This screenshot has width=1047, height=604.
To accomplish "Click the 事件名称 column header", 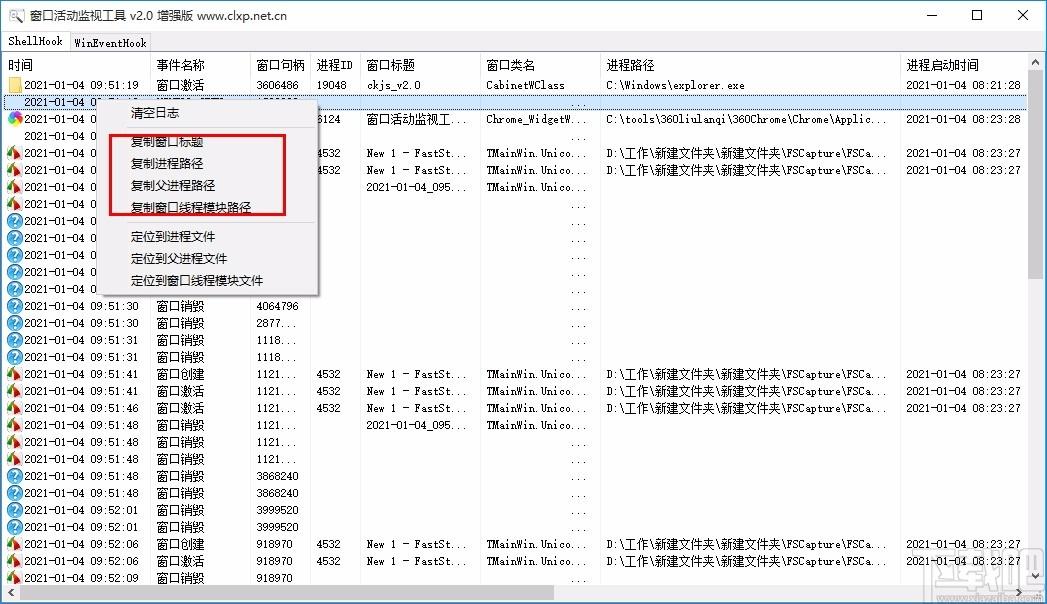I will 201,65.
